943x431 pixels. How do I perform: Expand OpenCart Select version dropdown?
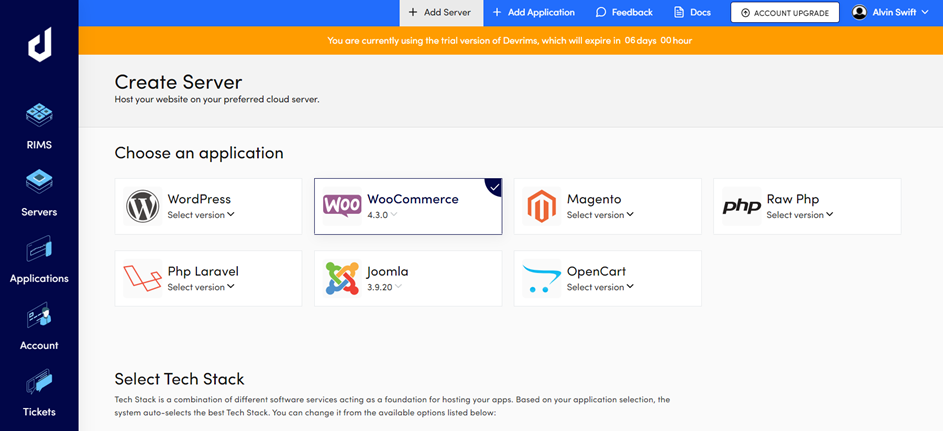pos(600,287)
